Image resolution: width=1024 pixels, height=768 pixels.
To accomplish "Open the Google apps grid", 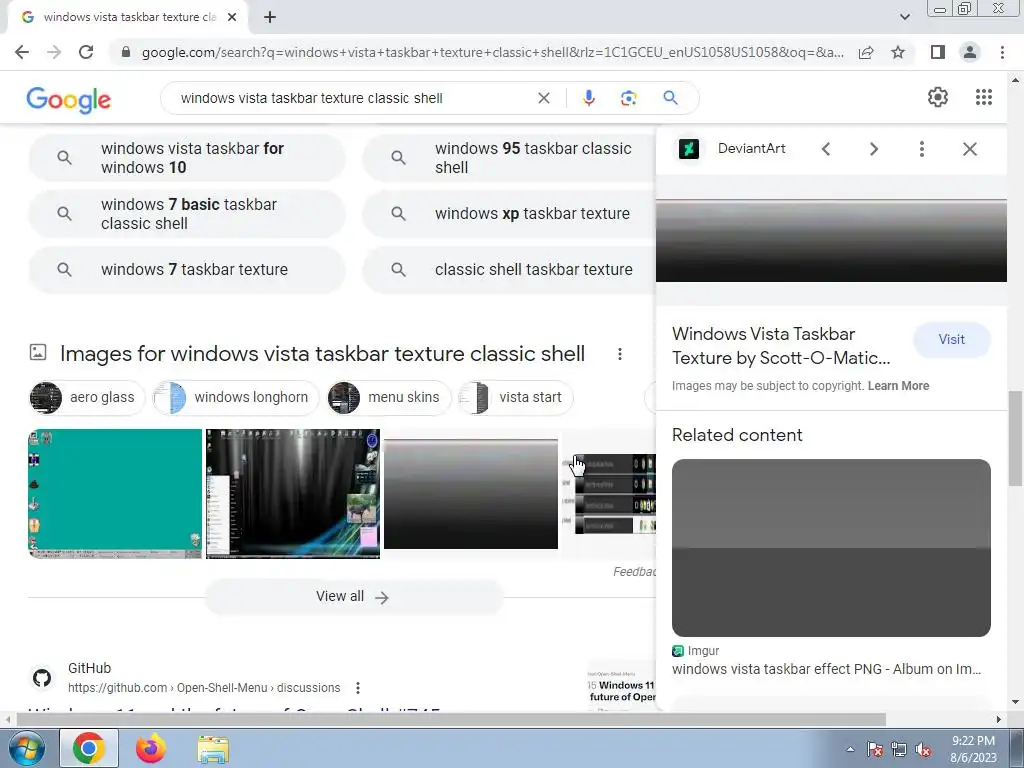I will (984, 97).
